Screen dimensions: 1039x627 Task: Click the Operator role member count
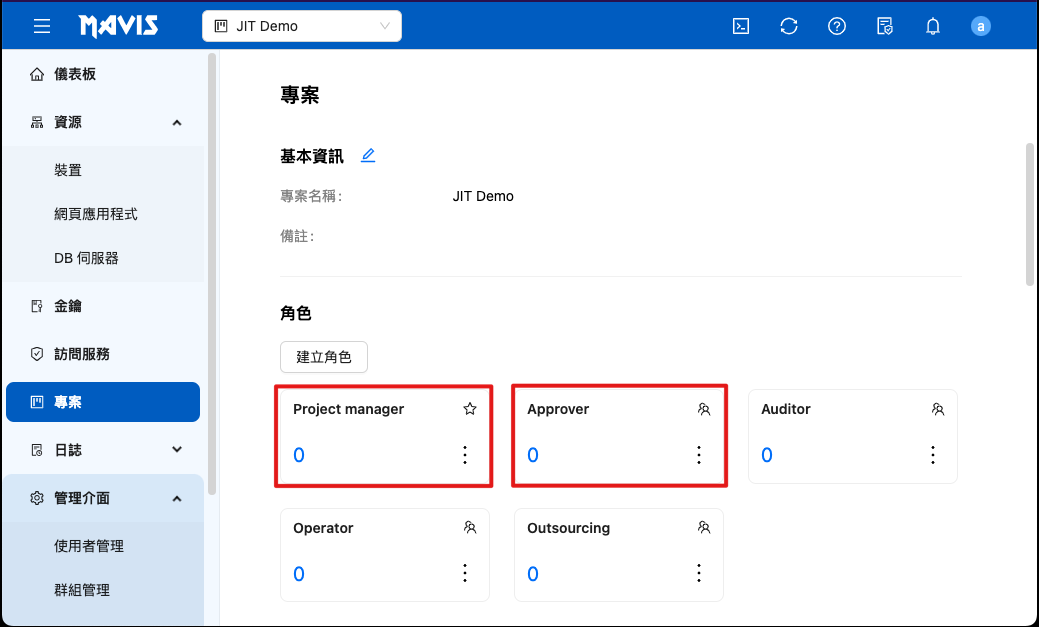[299, 574]
